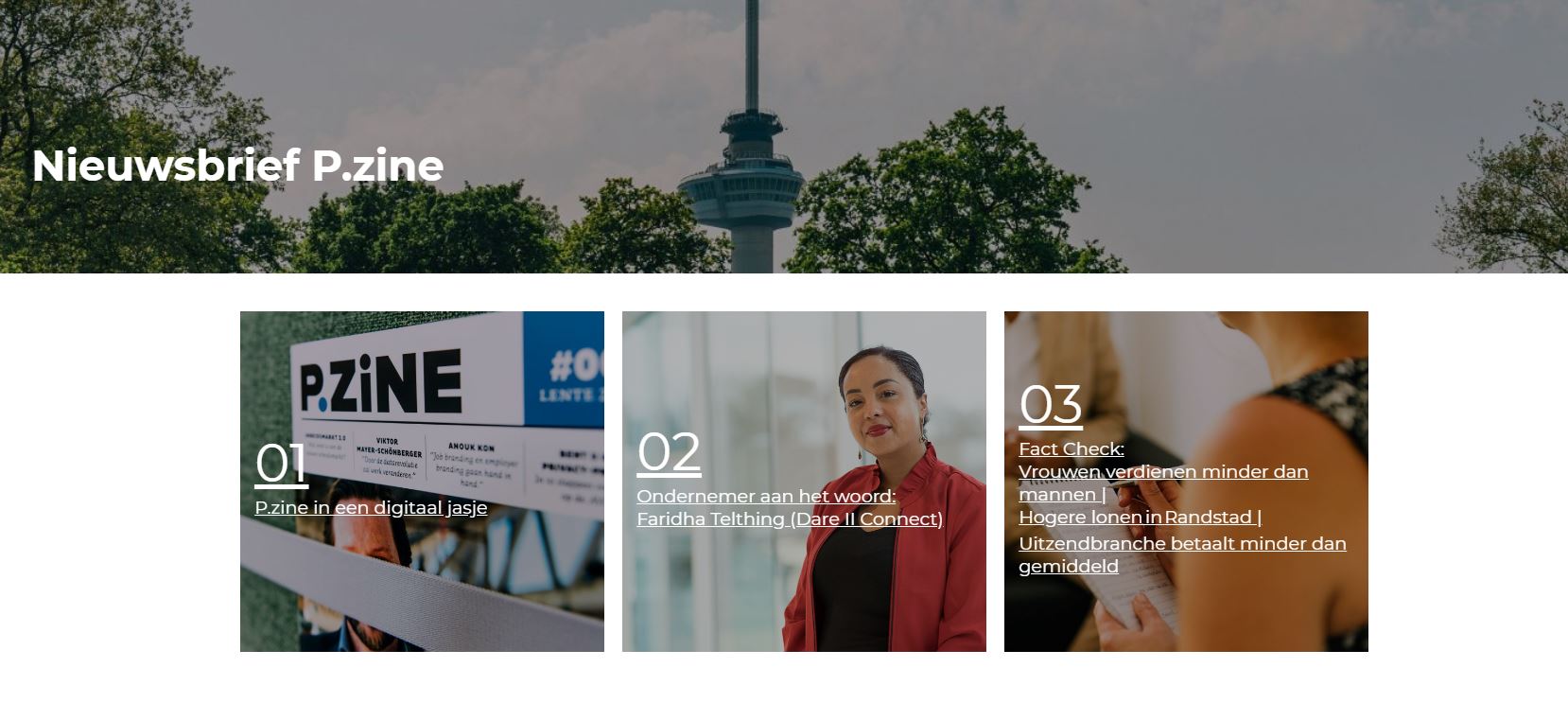Click the Euromast tower in the banner
This screenshot has height=703, width=1568.
coord(752,151)
